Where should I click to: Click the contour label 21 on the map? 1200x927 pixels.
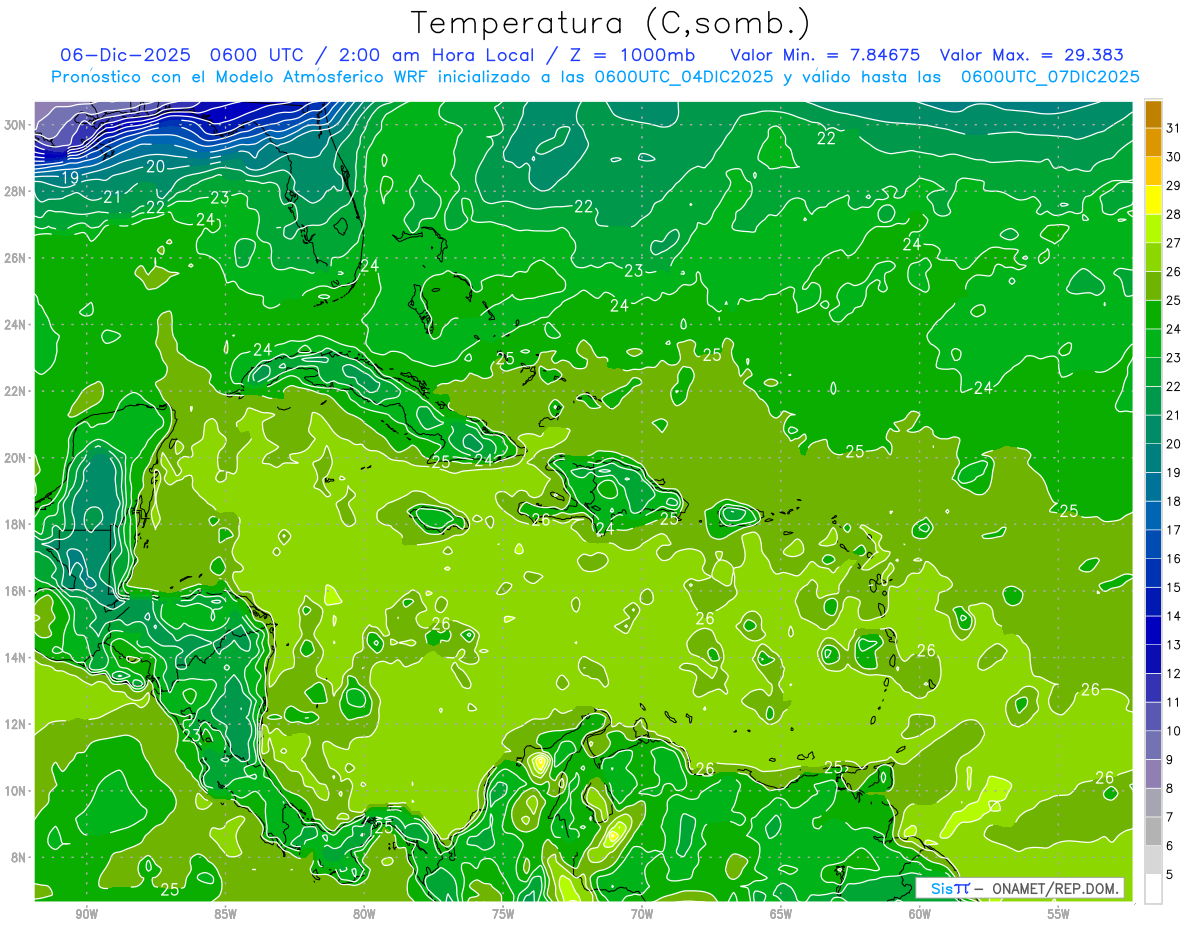tap(112, 197)
